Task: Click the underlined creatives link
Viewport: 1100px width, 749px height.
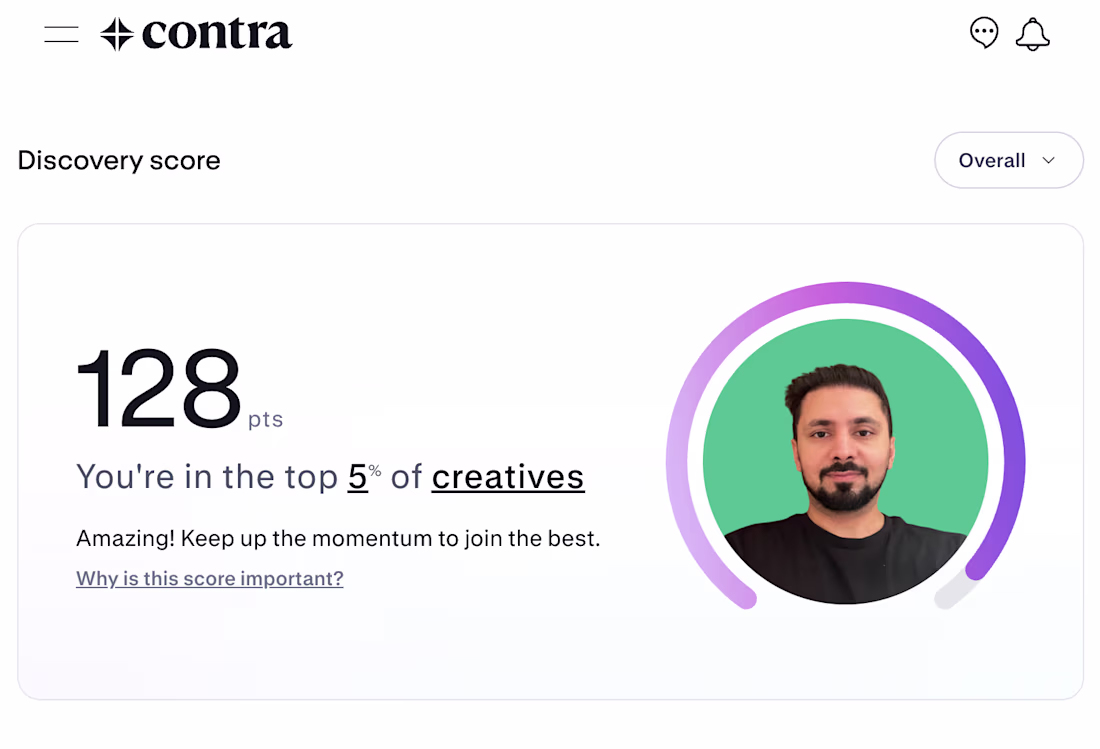Action: pyautogui.click(x=508, y=477)
